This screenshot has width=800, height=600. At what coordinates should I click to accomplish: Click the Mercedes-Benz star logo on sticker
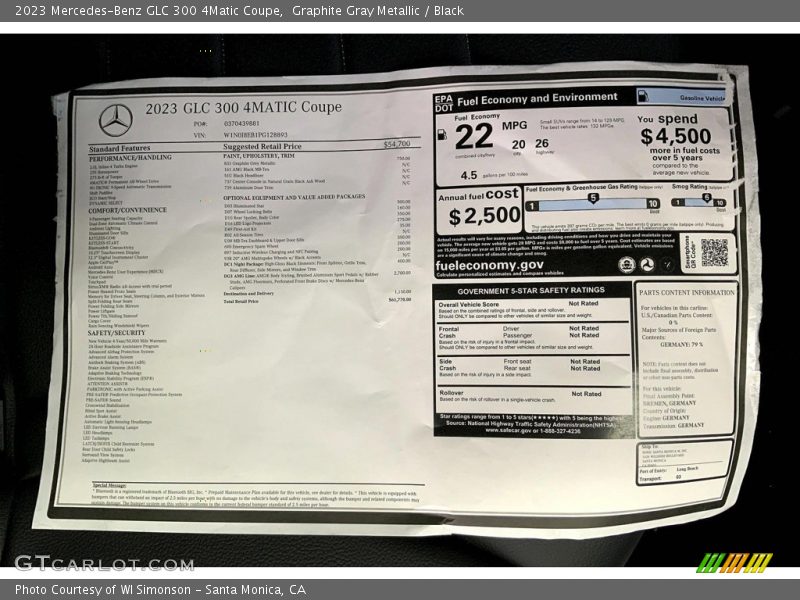tap(116, 120)
